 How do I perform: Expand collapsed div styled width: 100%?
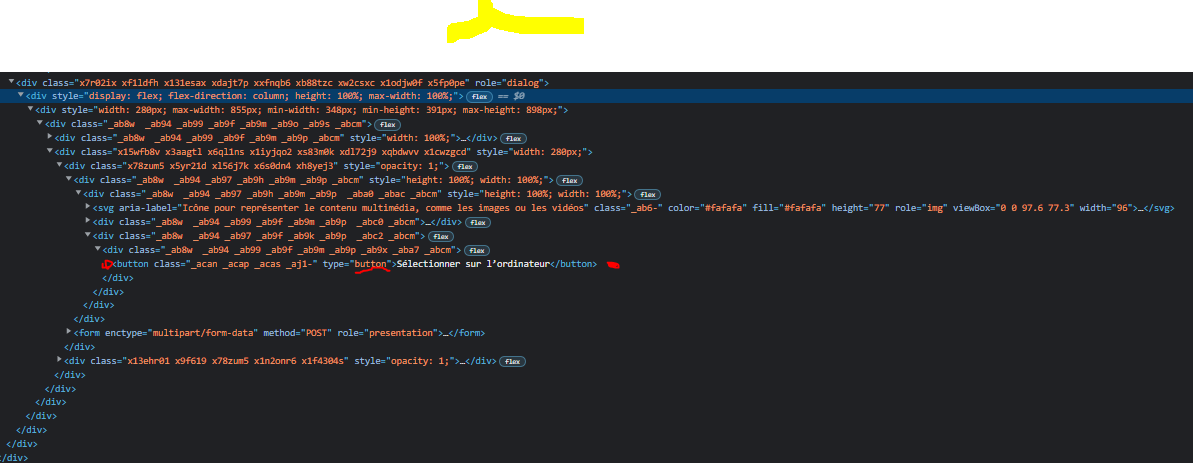50,138
